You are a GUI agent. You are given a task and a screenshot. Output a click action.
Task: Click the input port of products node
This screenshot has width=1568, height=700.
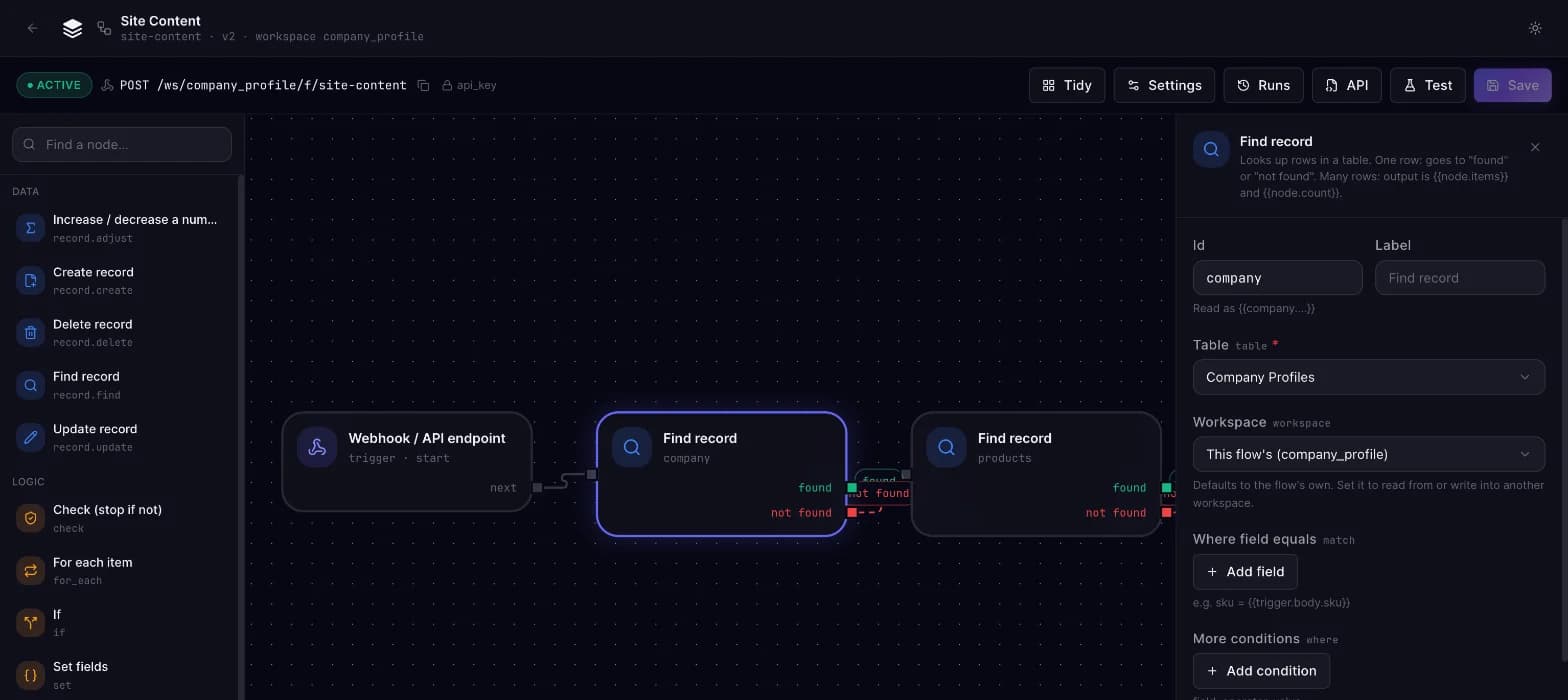pos(906,475)
